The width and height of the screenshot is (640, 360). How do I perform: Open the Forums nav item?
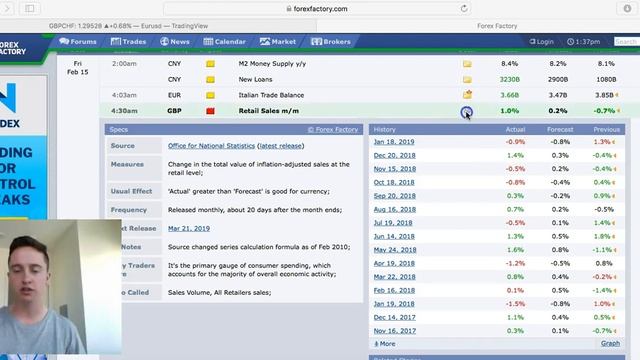(x=78, y=42)
